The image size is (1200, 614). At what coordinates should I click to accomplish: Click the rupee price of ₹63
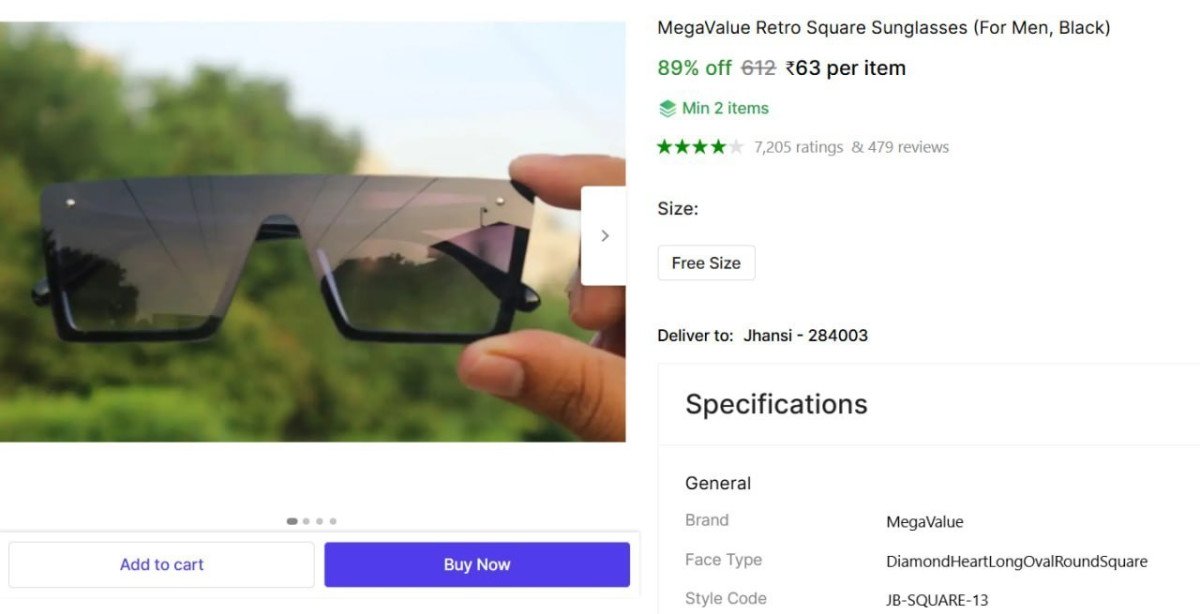point(808,68)
